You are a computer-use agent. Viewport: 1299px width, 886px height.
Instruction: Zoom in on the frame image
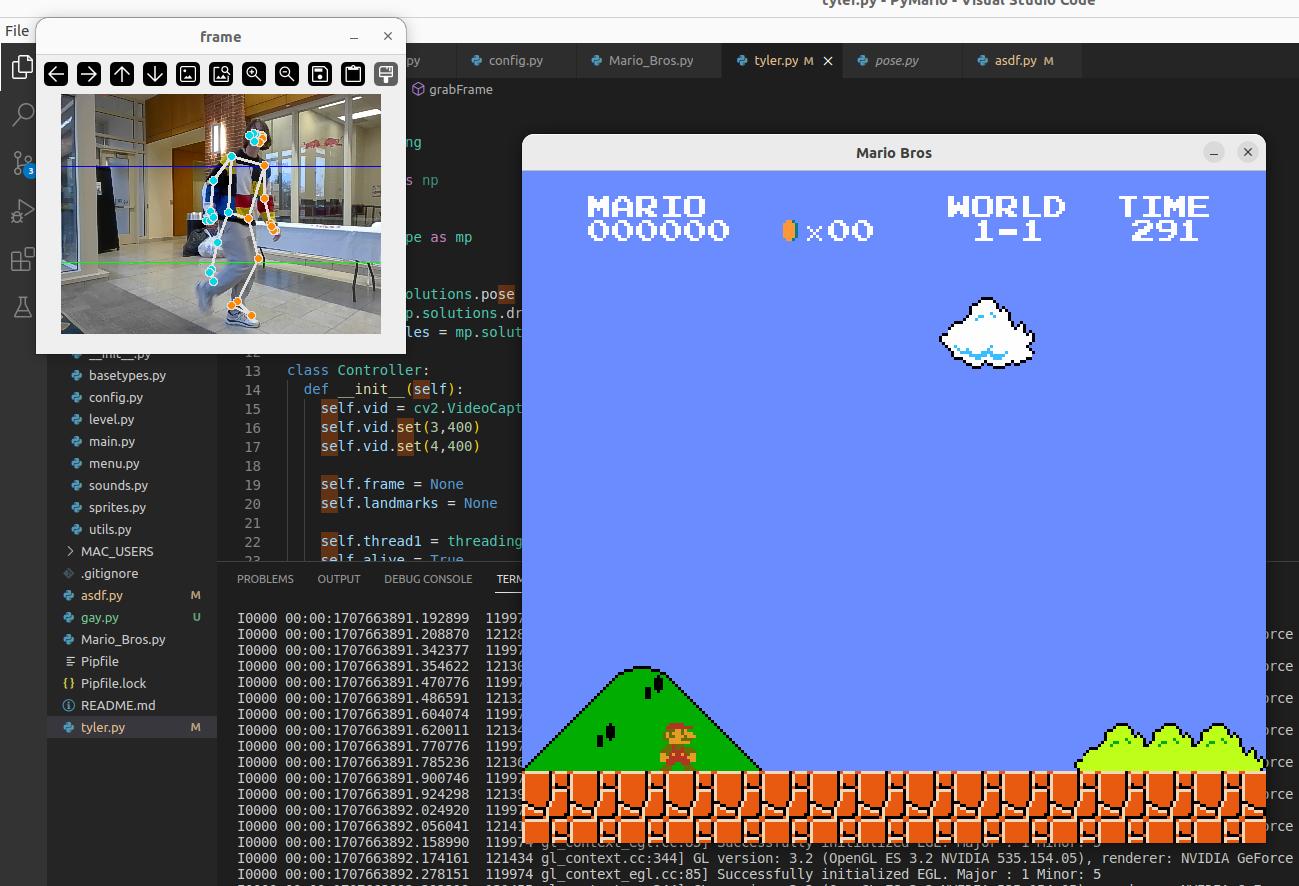254,73
